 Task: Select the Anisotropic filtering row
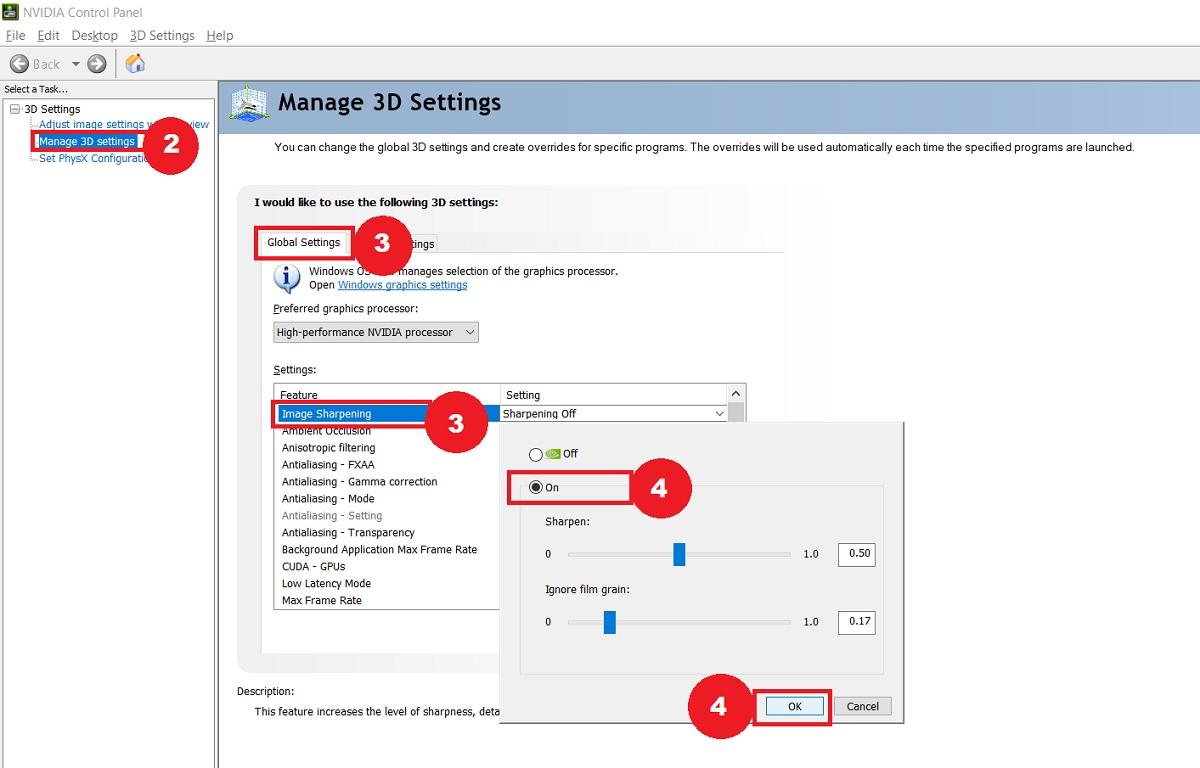click(x=387, y=448)
